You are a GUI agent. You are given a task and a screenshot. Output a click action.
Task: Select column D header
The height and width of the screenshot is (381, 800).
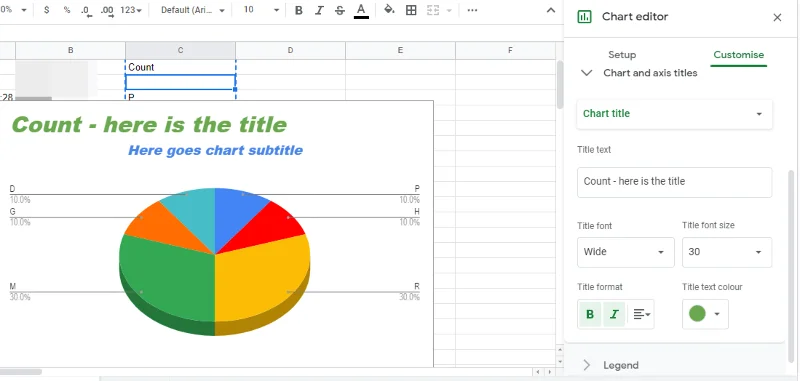tap(290, 50)
